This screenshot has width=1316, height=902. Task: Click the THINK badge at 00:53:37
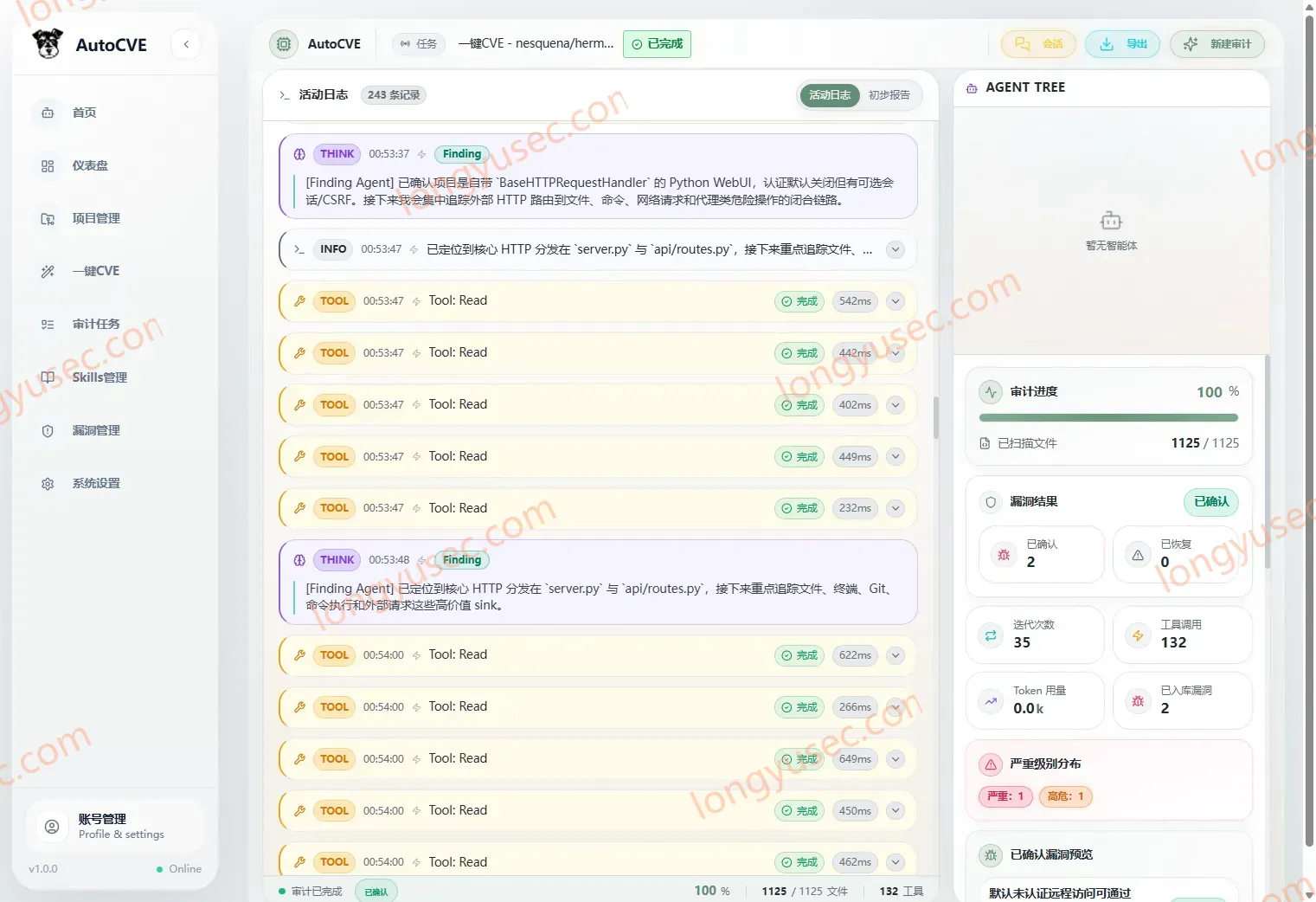pyautogui.click(x=337, y=154)
